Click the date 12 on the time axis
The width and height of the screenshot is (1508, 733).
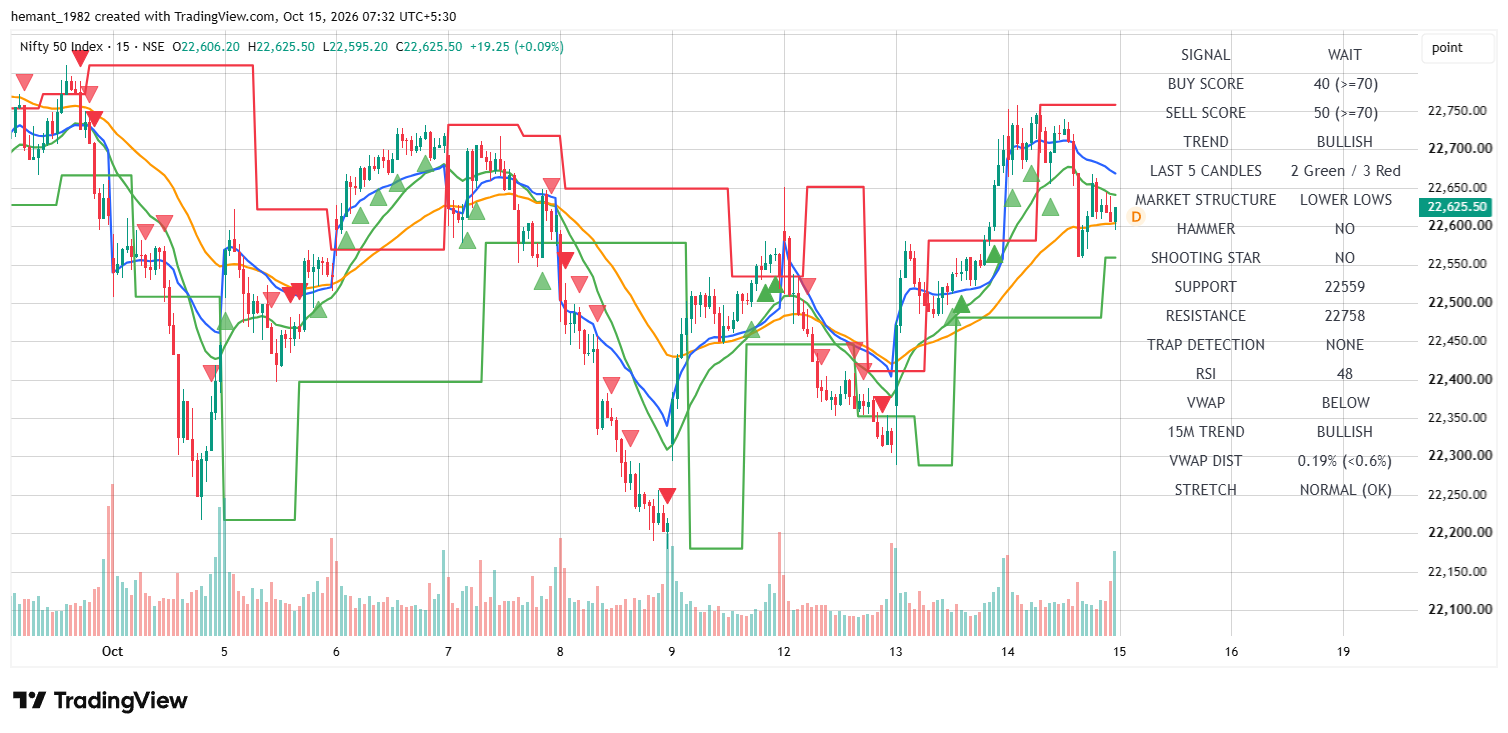click(784, 652)
